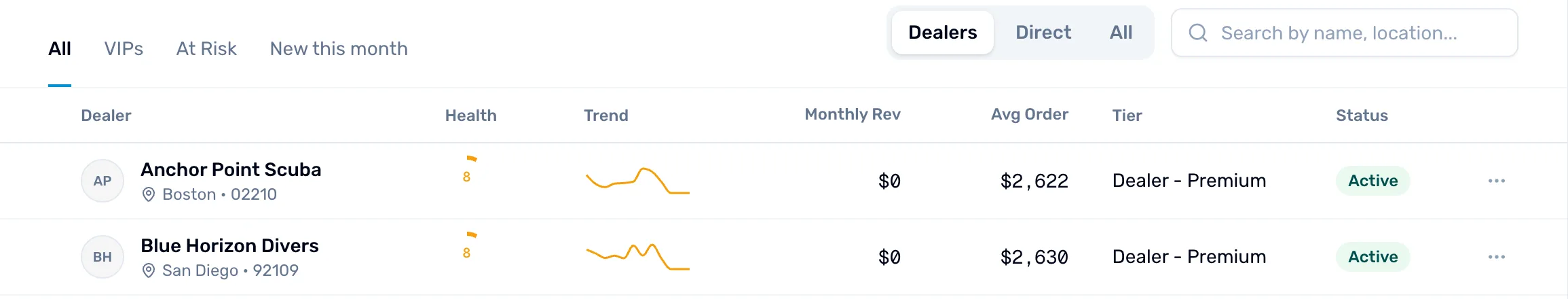The width and height of the screenshot is (1568, 299).
Task: Click location pin next to Boston
Action: (149, 194)
